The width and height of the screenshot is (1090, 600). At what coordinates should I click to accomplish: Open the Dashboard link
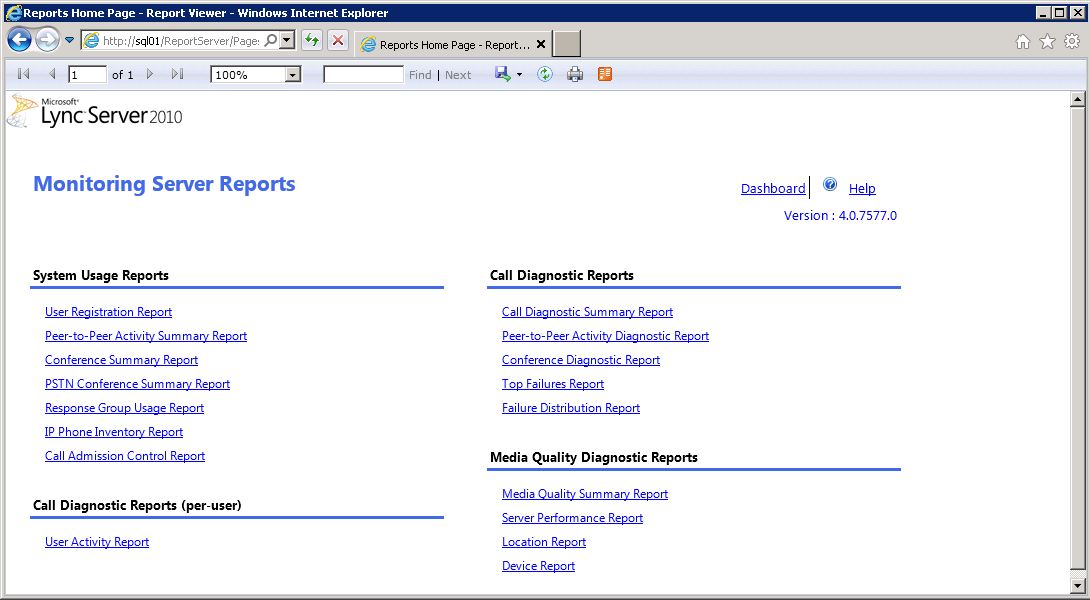tap(773, 188)
